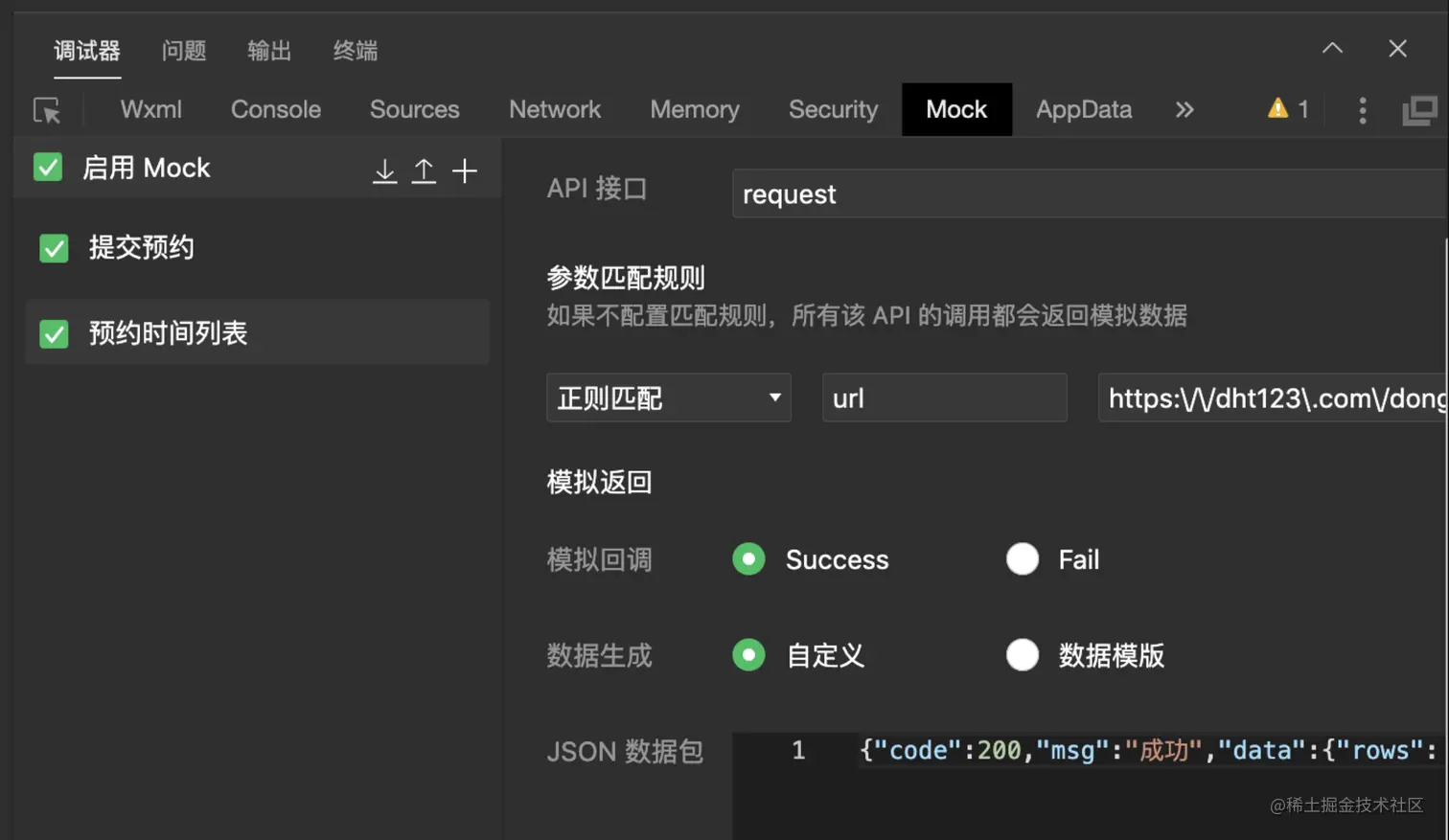Click the undock panel window icon

coord(1419,111)
